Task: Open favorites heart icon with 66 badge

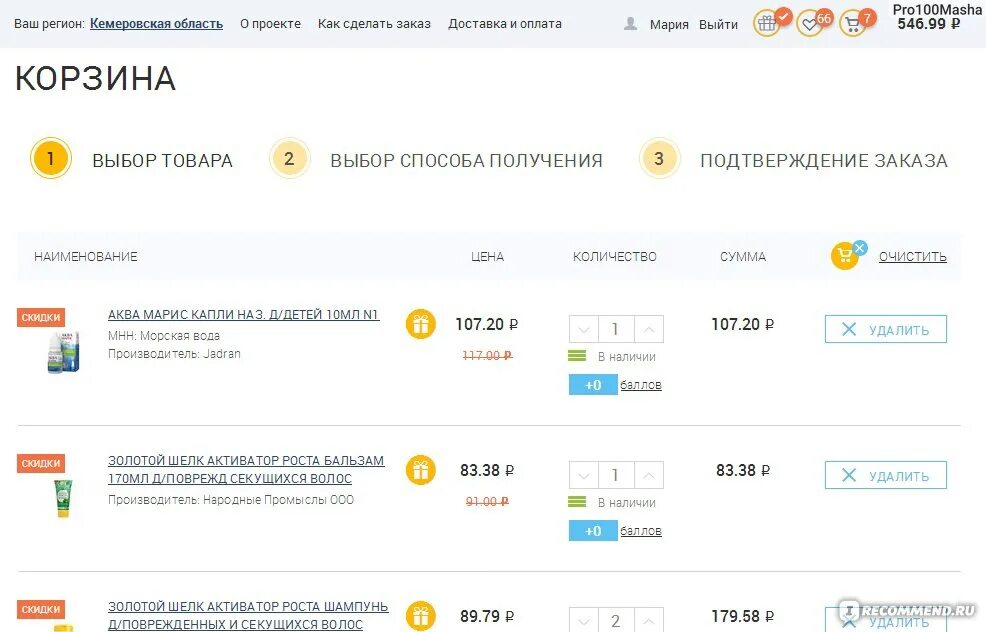Action: point(810,25)
